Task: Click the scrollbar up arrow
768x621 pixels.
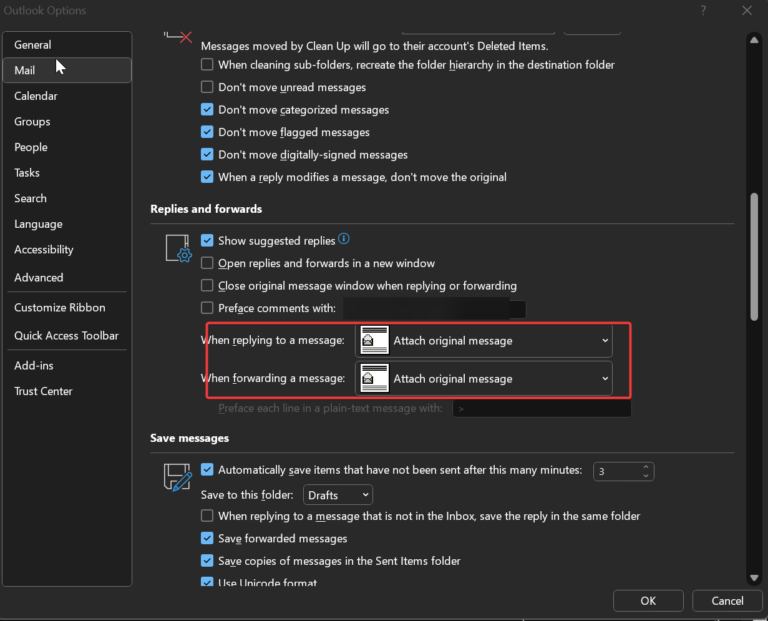Action: point(754,40)
